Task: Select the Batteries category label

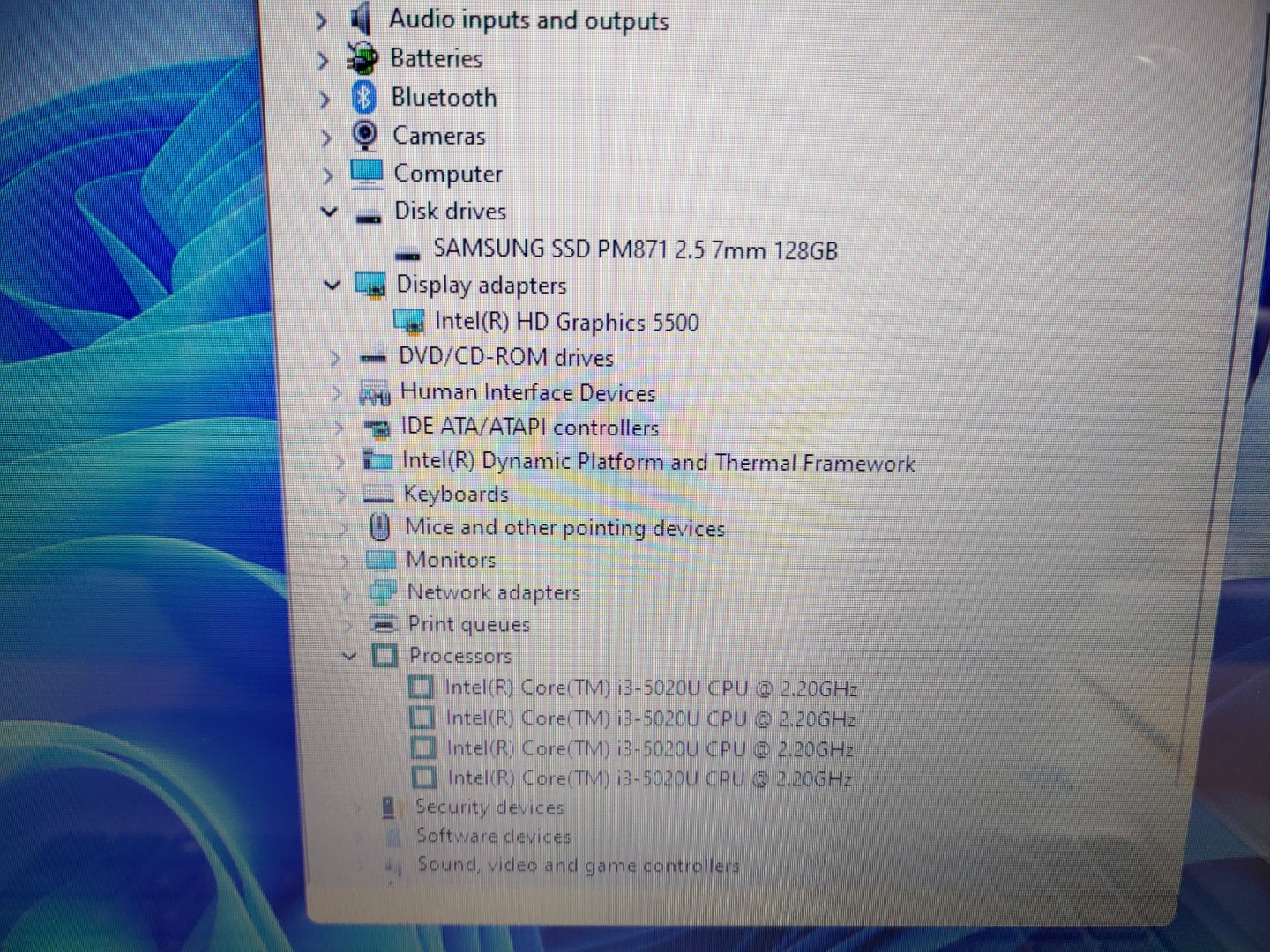Action: 436,58
